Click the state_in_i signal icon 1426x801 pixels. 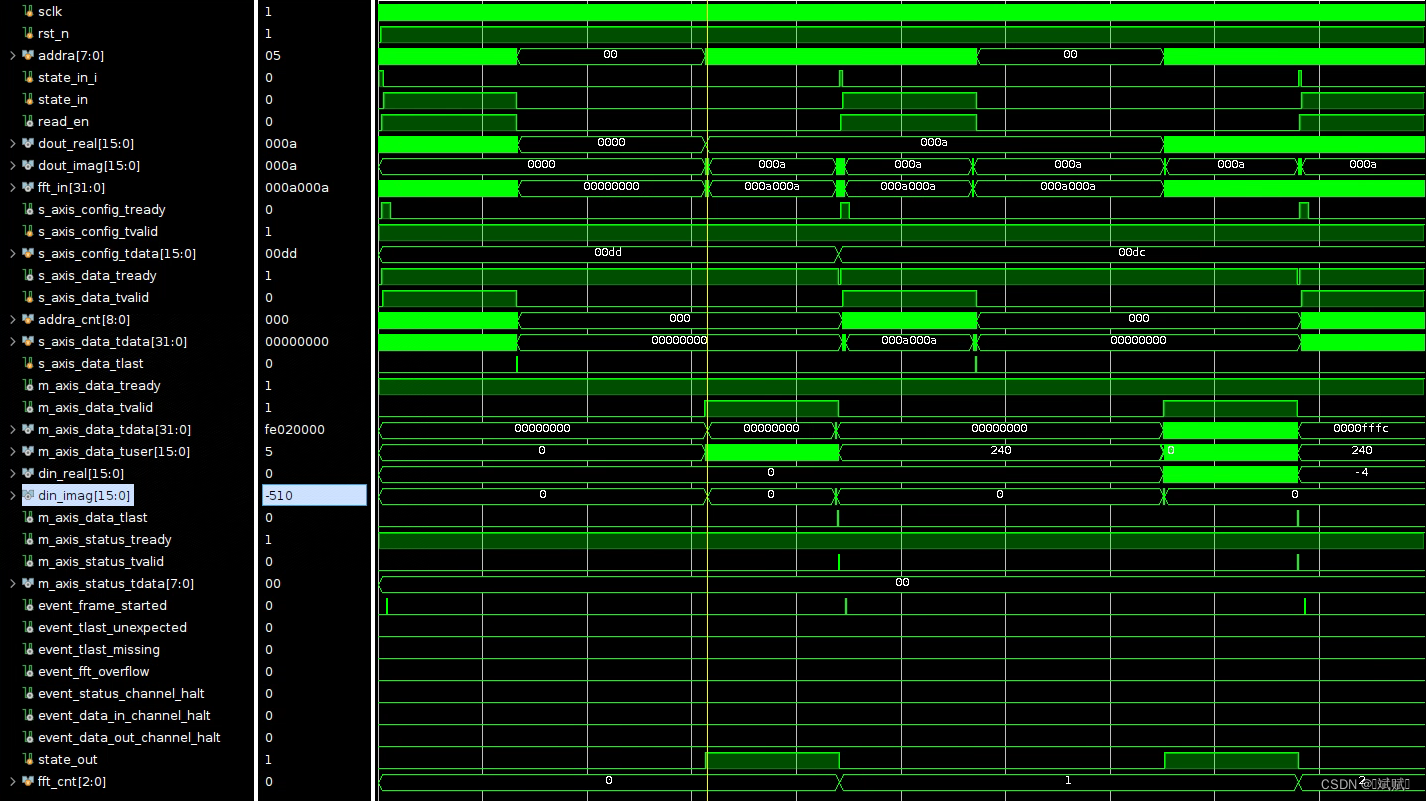[28, 78]
